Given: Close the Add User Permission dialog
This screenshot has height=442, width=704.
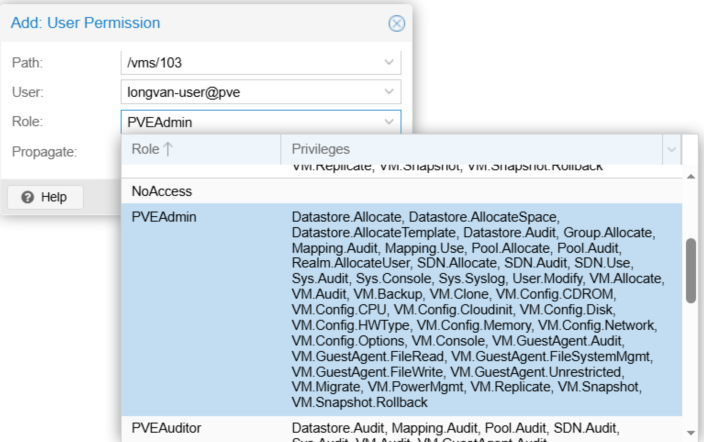Looking at the screenshot, I should pos(396,23).
